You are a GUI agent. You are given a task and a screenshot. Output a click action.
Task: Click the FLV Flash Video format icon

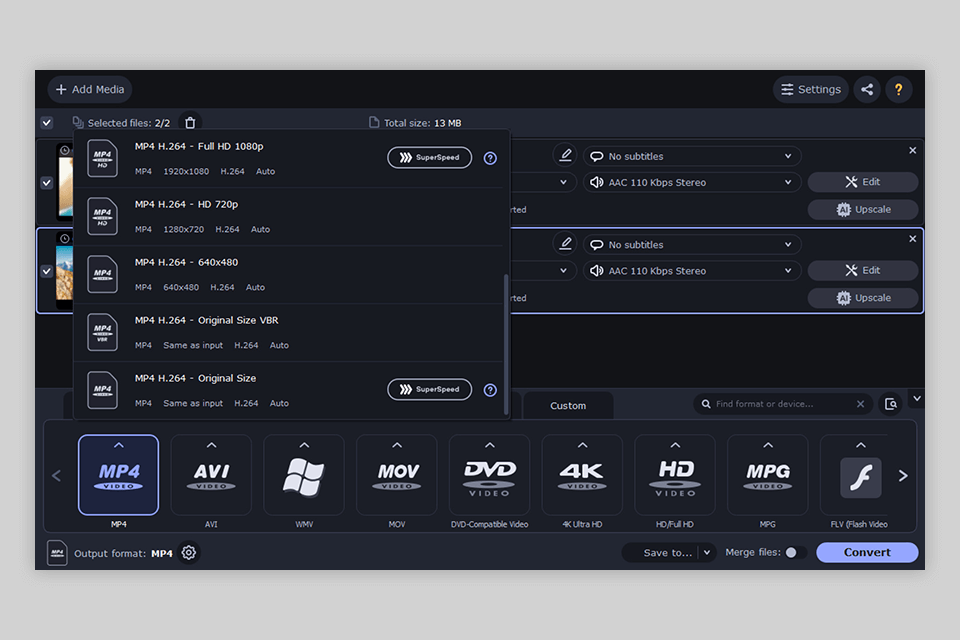tap(860, 474)
